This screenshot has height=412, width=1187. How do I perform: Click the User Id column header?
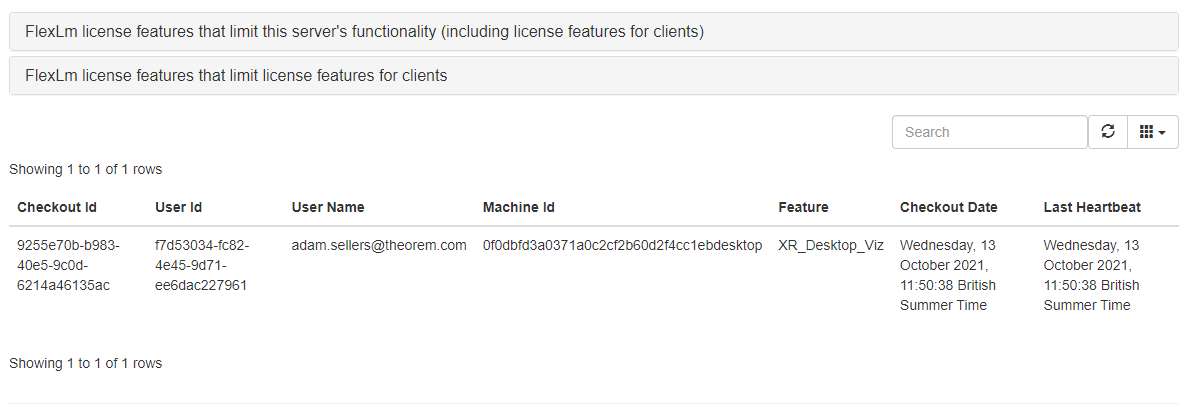179,207
